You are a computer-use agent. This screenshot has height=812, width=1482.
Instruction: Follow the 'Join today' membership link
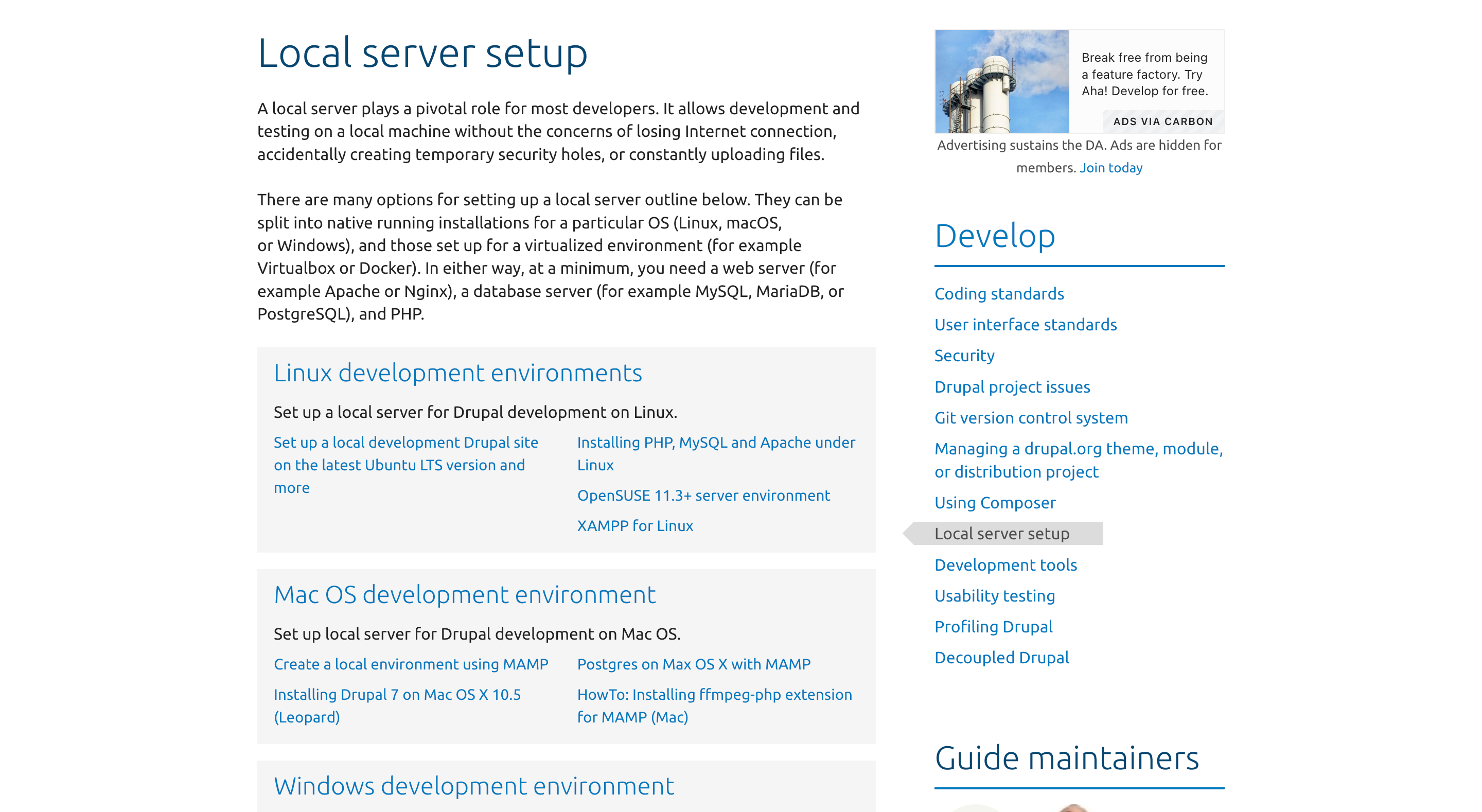click(x=1110, y=167)
